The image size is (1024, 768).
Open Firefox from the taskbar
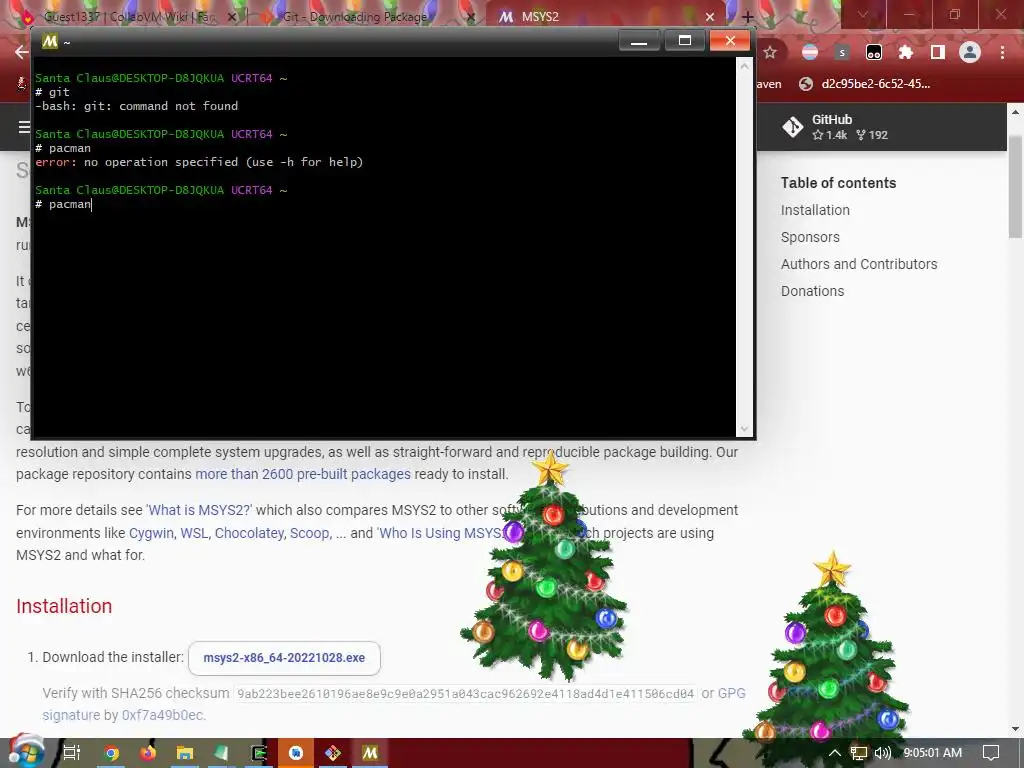click(x=148, y=753)
